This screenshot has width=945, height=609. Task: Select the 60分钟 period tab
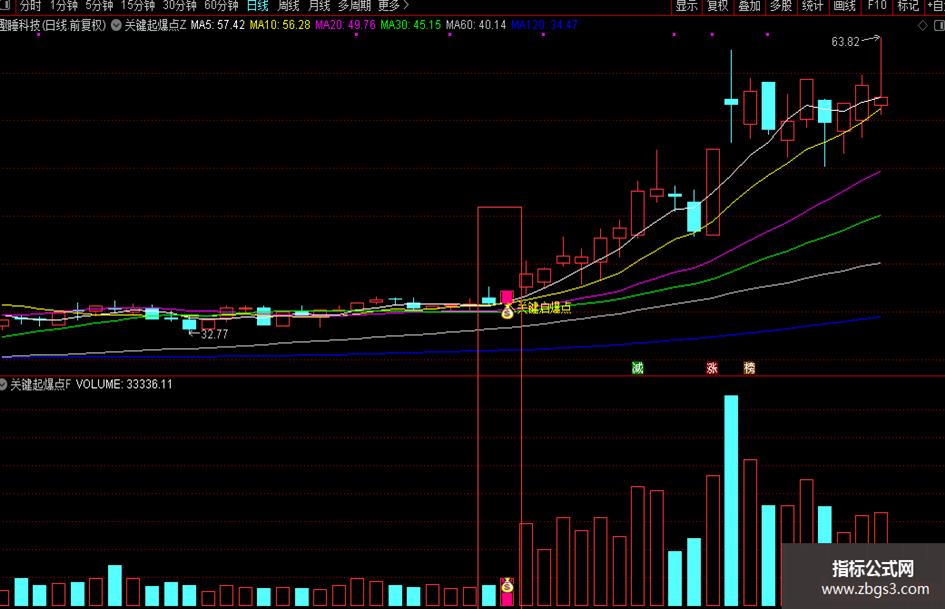point(221,6)
